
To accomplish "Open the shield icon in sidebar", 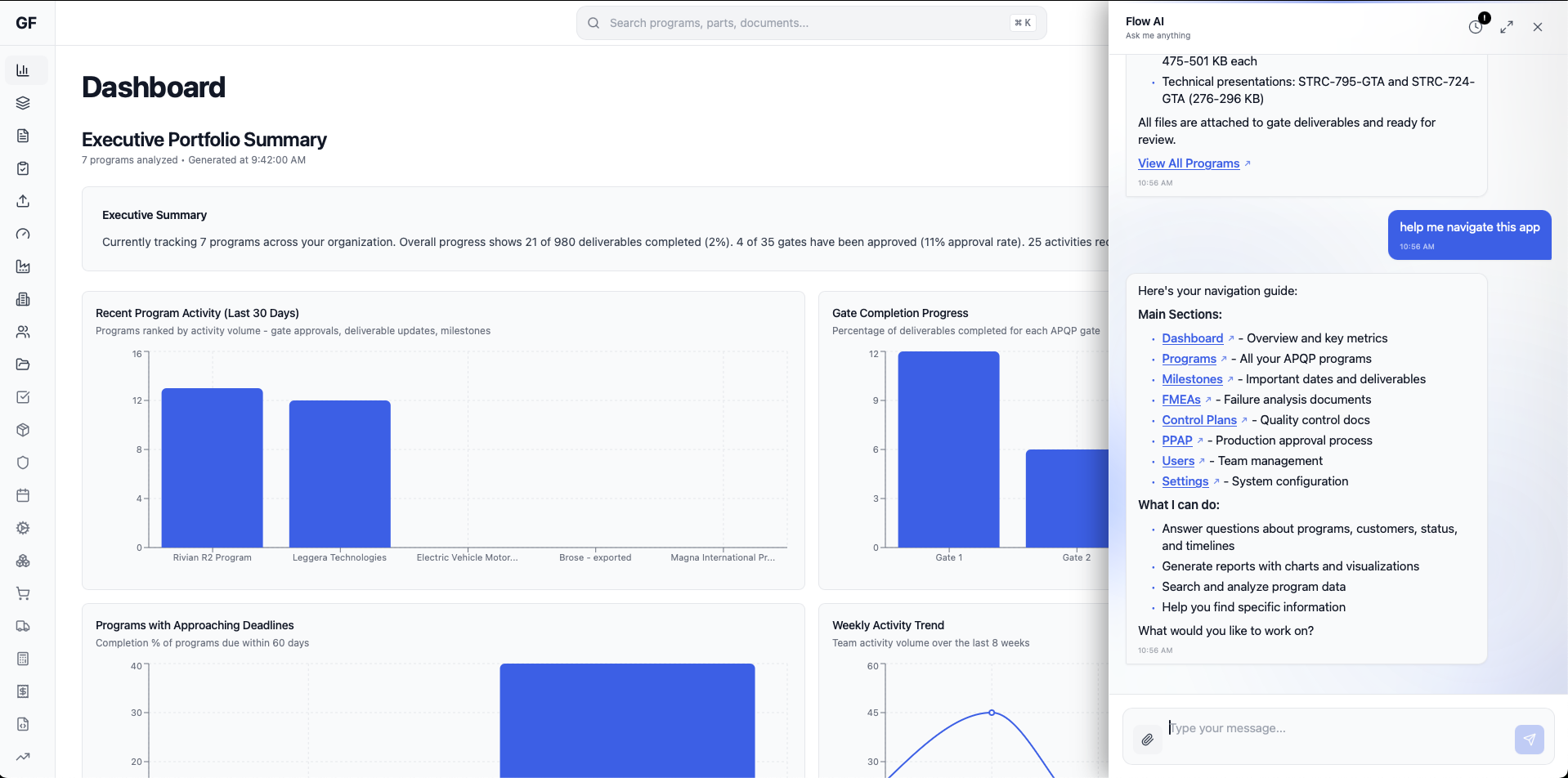I will [x=23, y=463].
